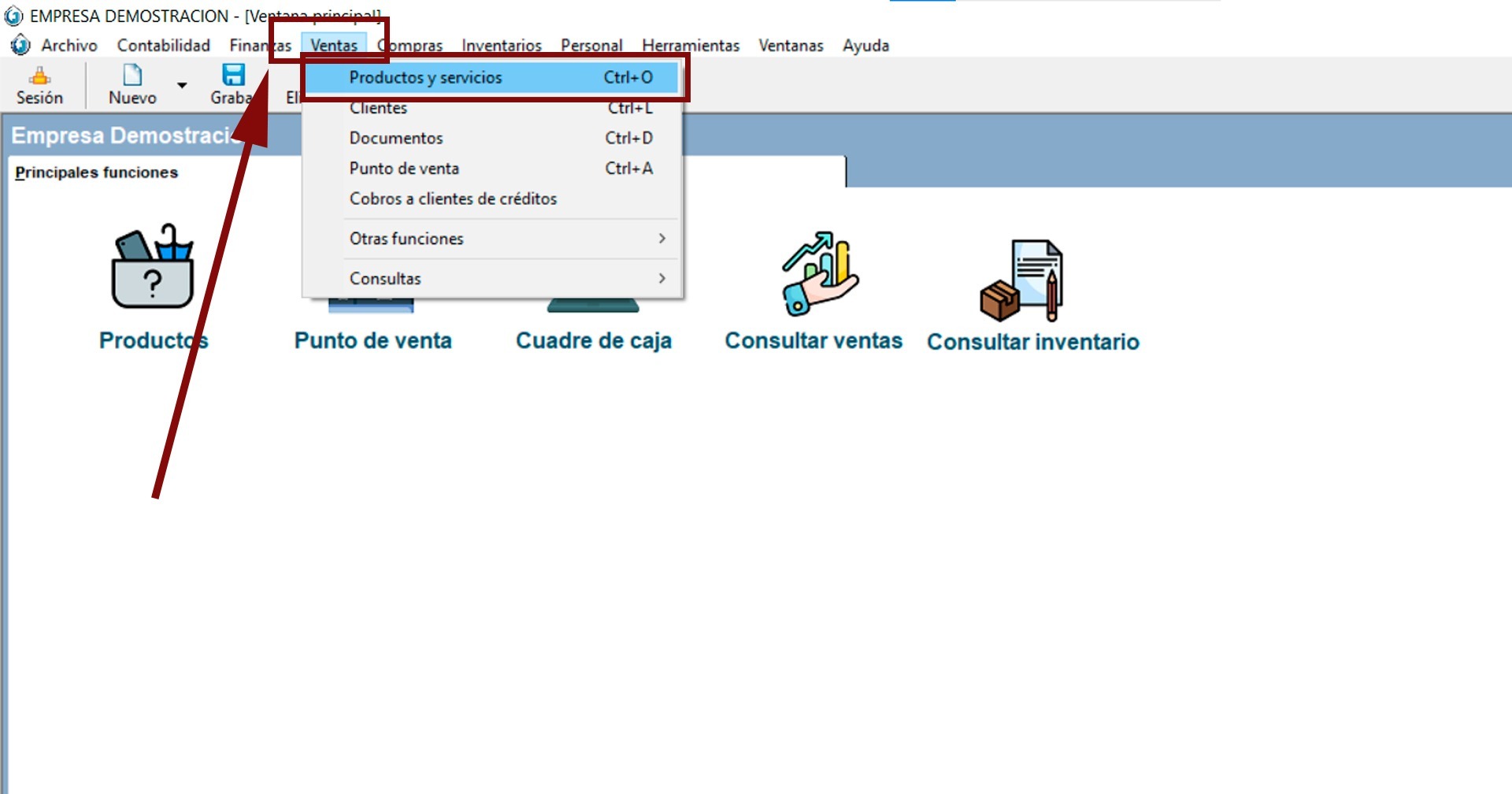
Task: Expand the Nuevo dropdown arrow
Action: click(x=182, y=85)
